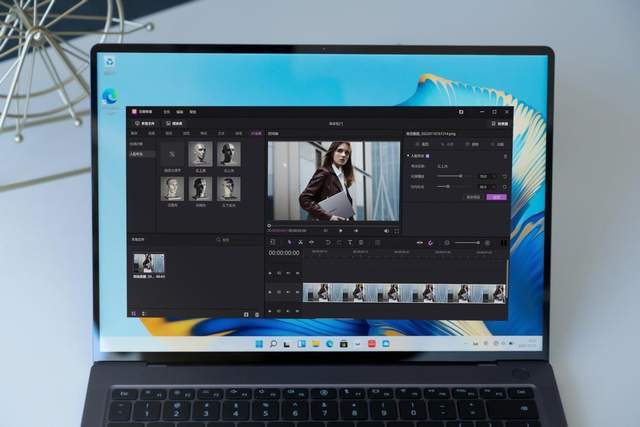Step to the next frame in preview
The width and height of the screenshot is (640, 427).
(356, 231)
